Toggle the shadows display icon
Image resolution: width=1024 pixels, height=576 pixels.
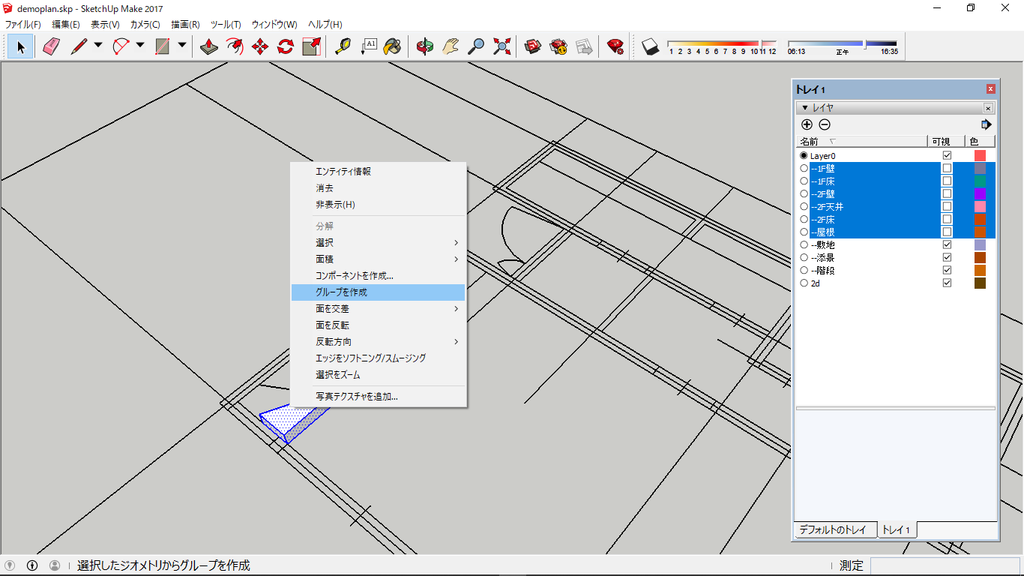[x=650, y=47]
